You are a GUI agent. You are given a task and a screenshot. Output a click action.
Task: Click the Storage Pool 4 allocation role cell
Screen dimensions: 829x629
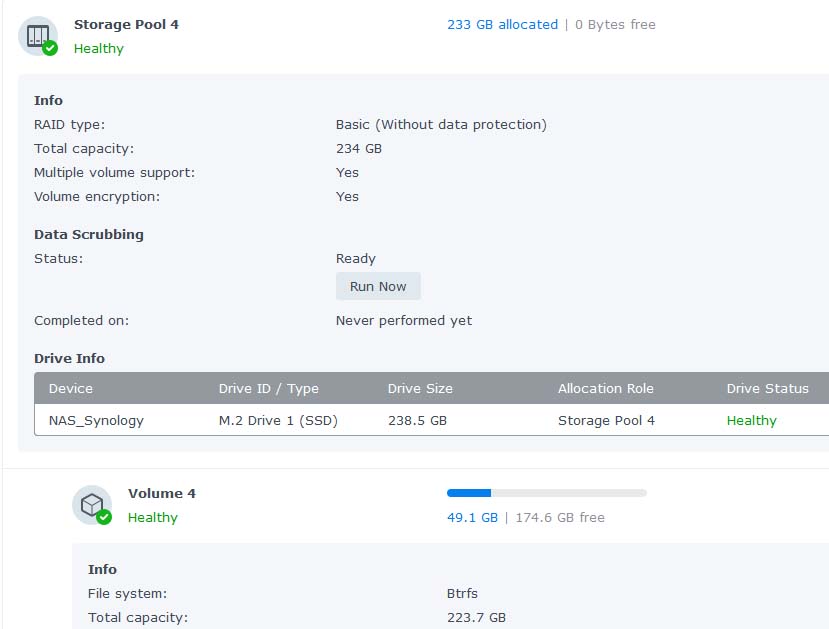606,420
